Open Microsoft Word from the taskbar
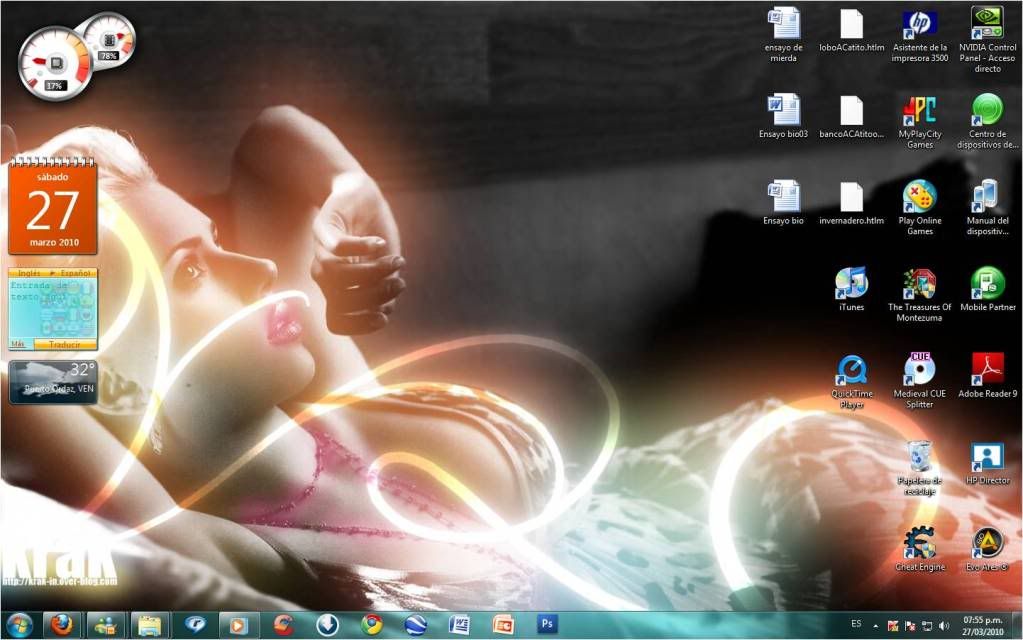The image size is (1023, 640). tap(459, 625)
